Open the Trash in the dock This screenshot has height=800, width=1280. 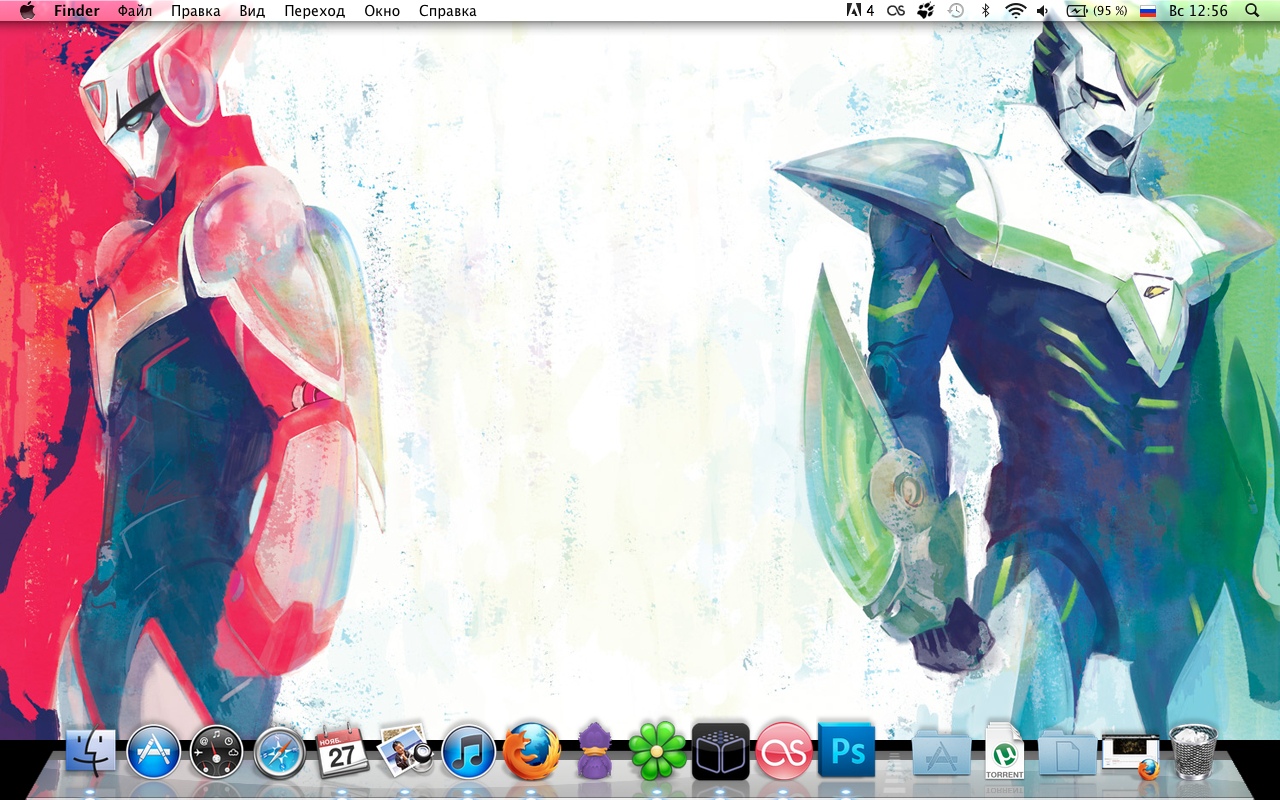click(x=1193, y=752)
